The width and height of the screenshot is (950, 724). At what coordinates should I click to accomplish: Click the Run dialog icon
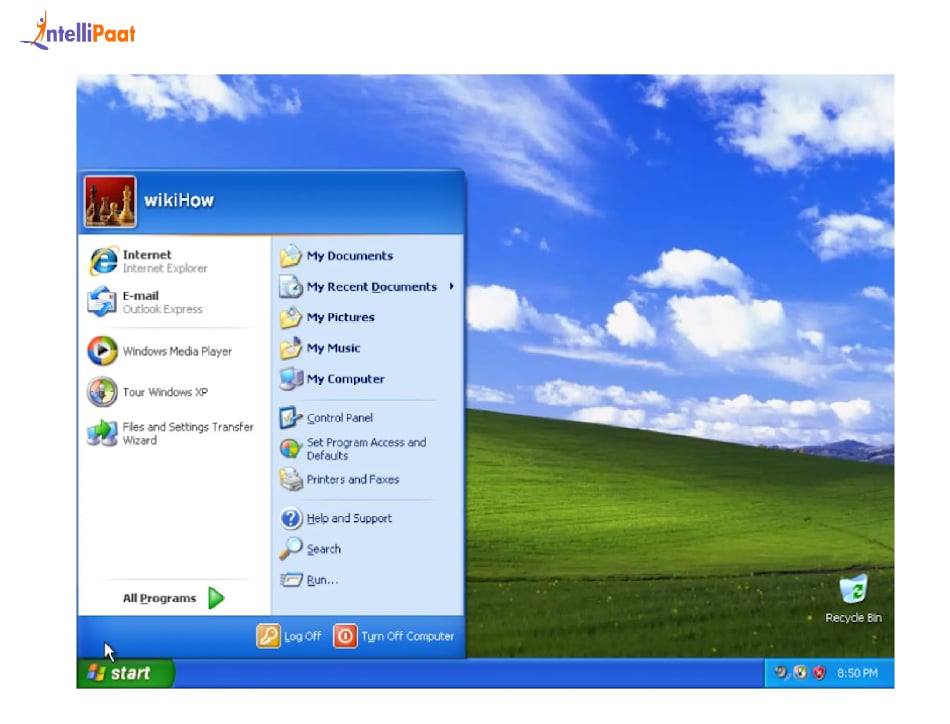(x=291, y=580)
